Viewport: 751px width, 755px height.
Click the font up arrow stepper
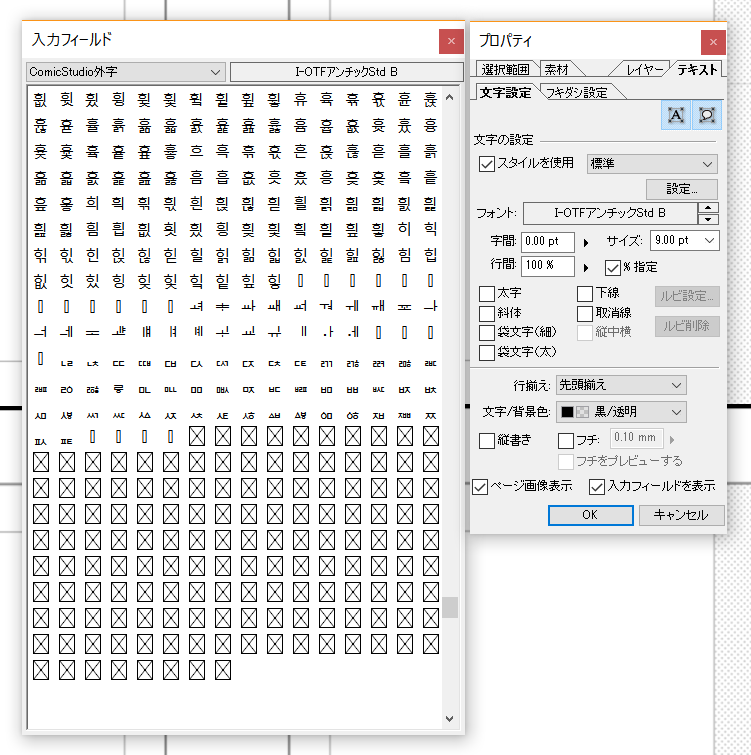point(708,208)
